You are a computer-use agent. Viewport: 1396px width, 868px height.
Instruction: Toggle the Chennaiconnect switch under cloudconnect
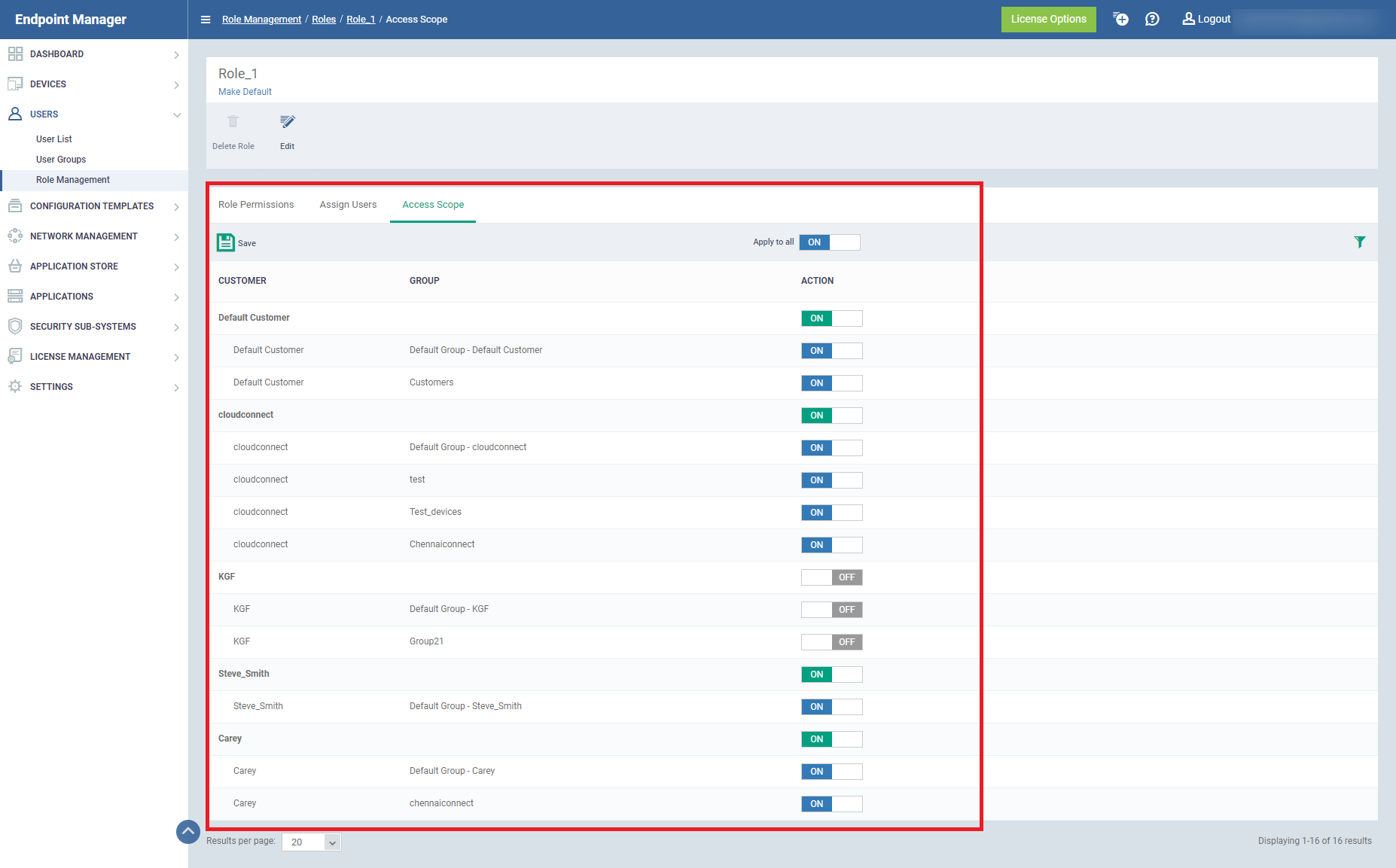coord(832,545)
